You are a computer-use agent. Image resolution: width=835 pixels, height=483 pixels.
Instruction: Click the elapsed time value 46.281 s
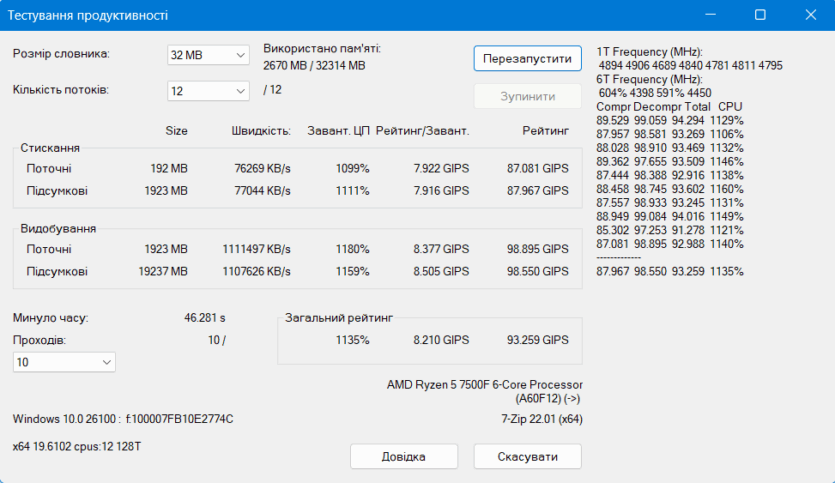(205, 318)
